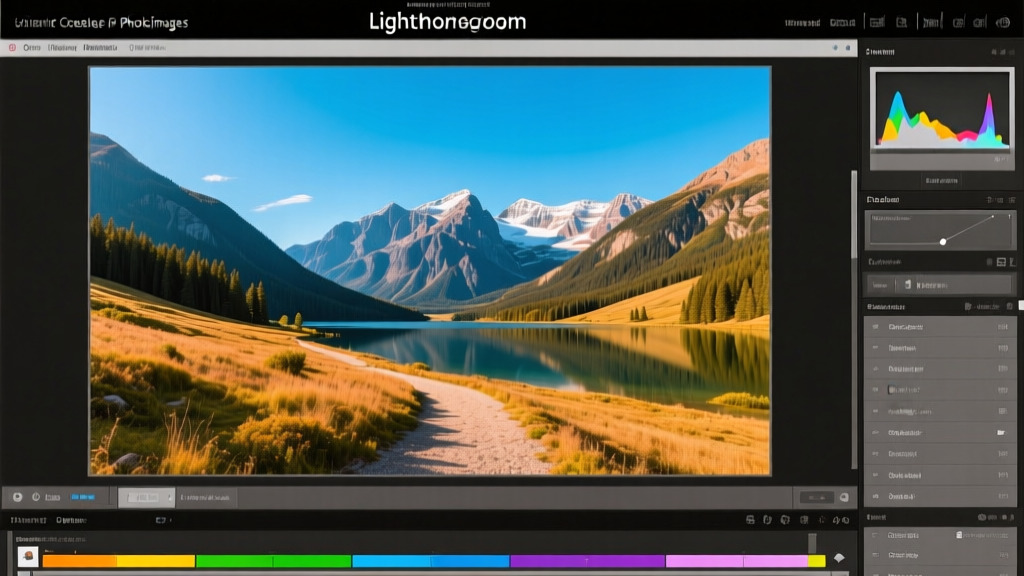Viewport: 1024px width, 576px height.
Task: Expand the first row of the panel list
Action: (940, 327)
